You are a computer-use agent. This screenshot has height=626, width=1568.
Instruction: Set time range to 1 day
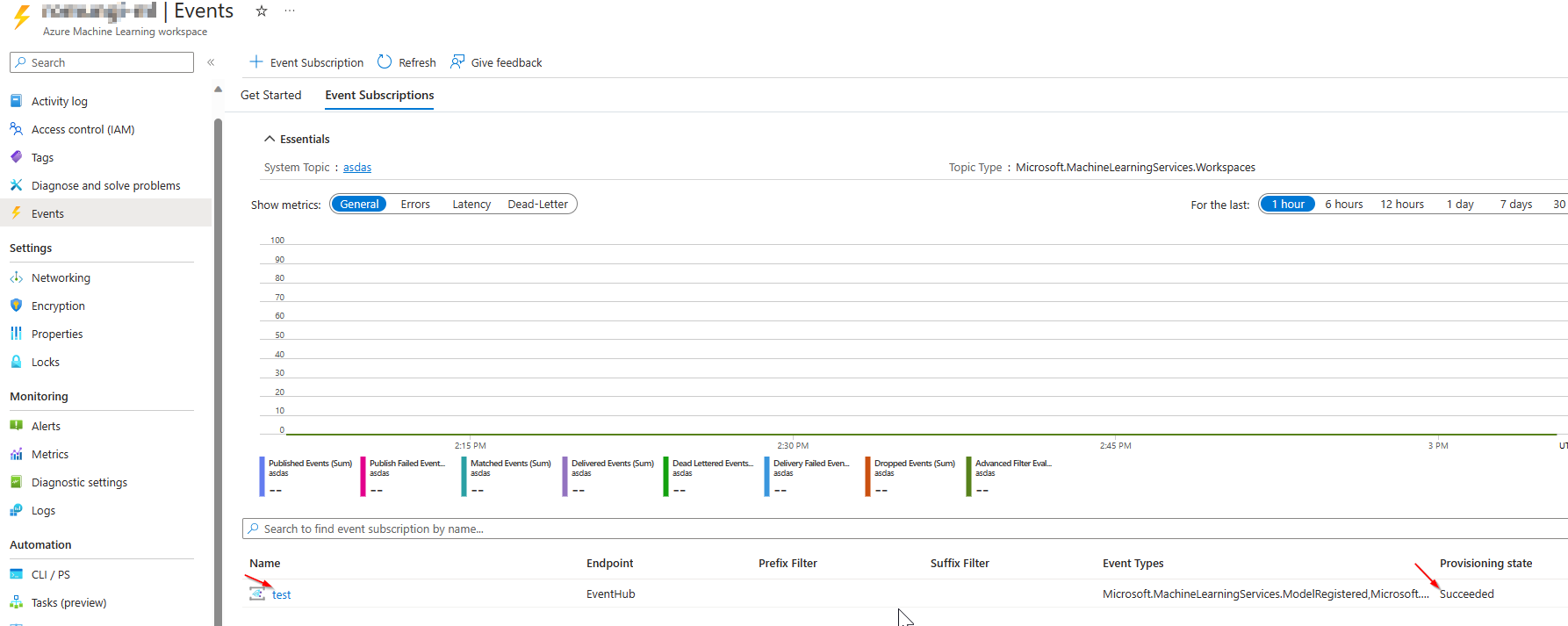click(x=1460, y=204)
